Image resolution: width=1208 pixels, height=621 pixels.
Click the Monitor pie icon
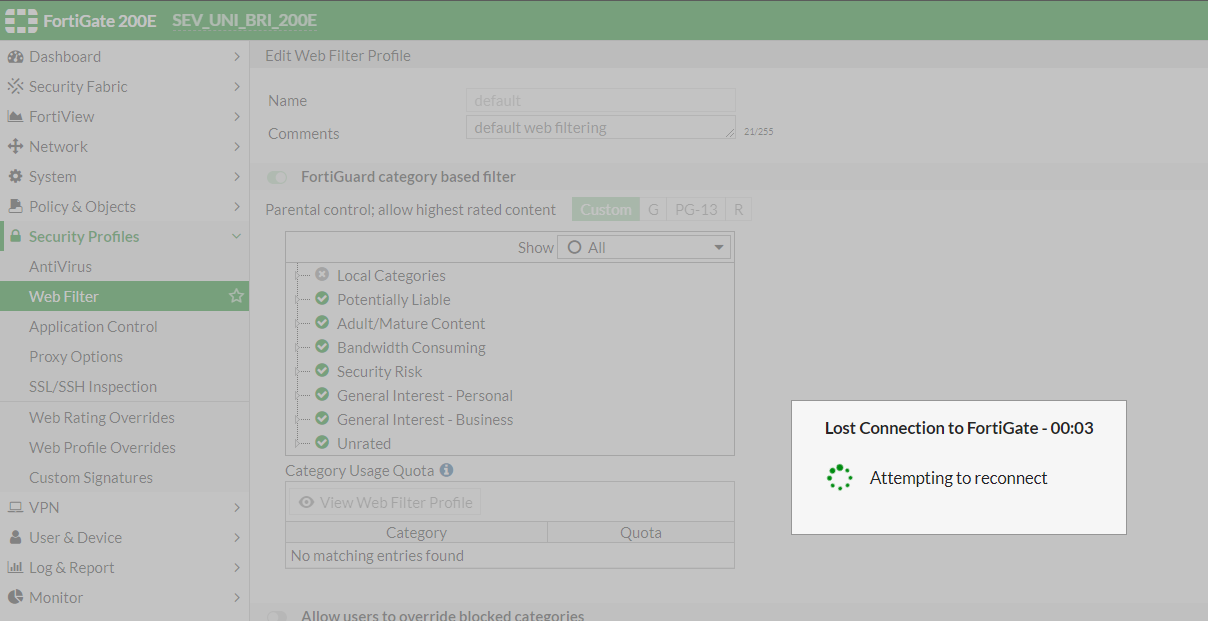point(15,598)
